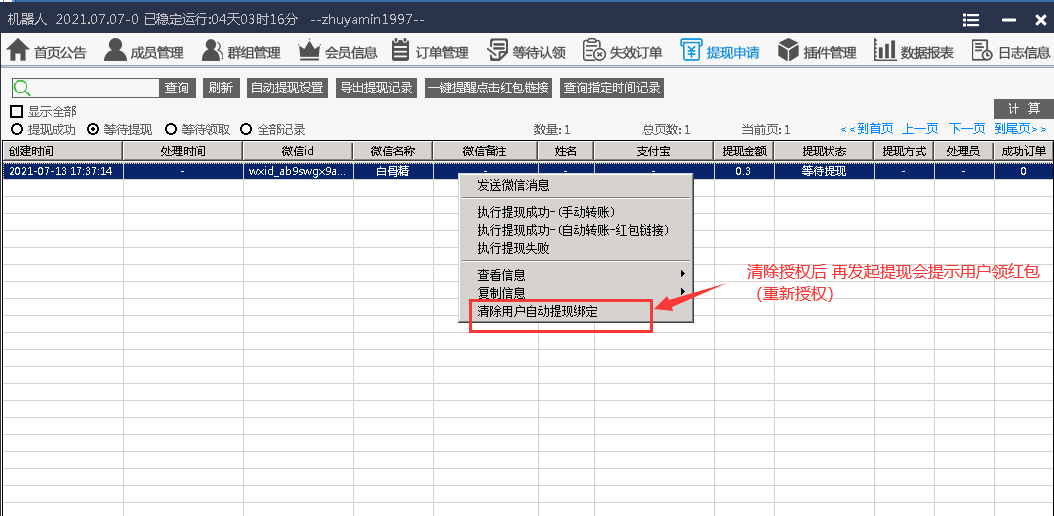Screen dimensions: 1054x516
Task: Click the 自动提现设置 button
Action: [x=287, y=88]
